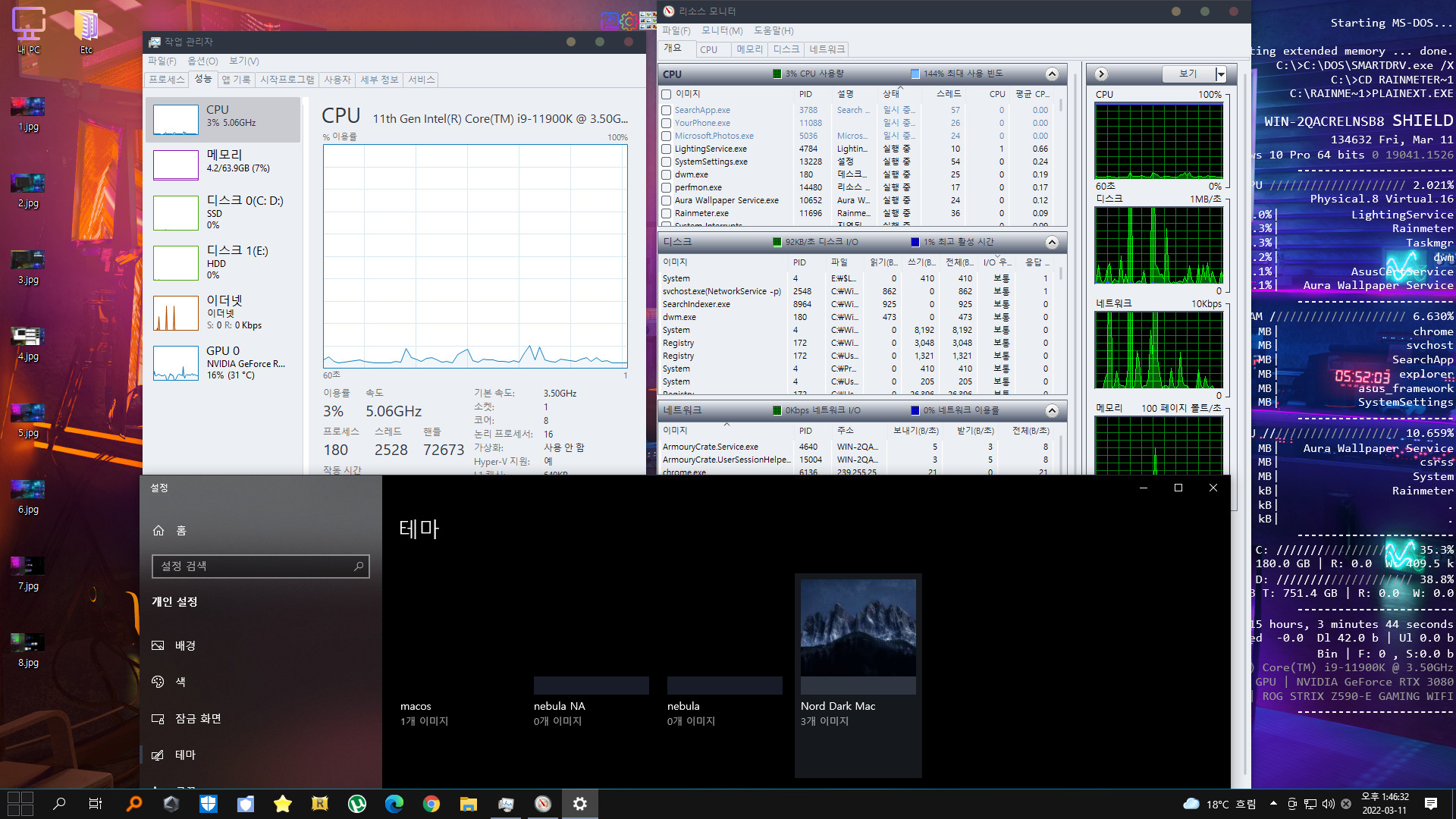Open the volume speaker tray icon

pyautogui.click(x=1328, y=804)
